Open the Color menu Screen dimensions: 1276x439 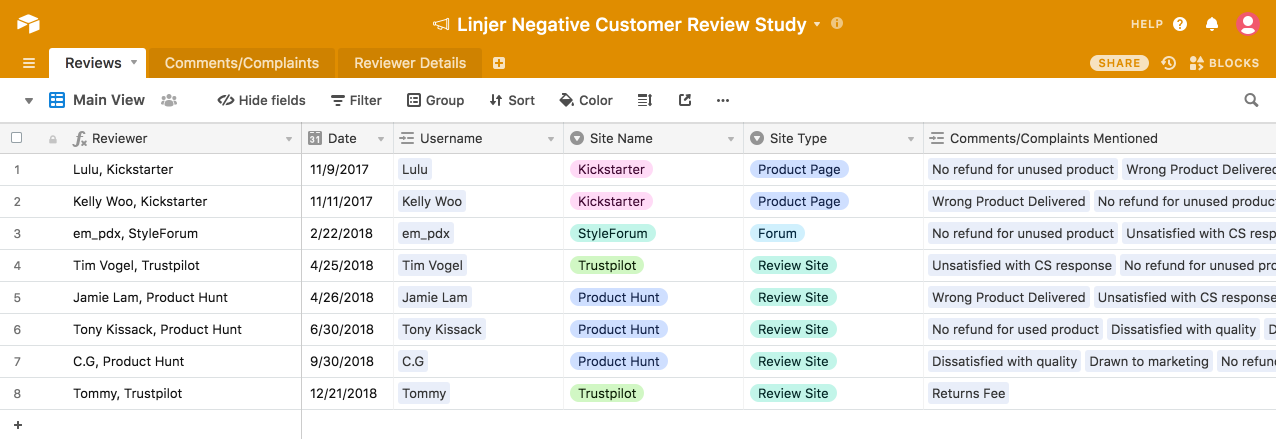click(x=586, y=100)
